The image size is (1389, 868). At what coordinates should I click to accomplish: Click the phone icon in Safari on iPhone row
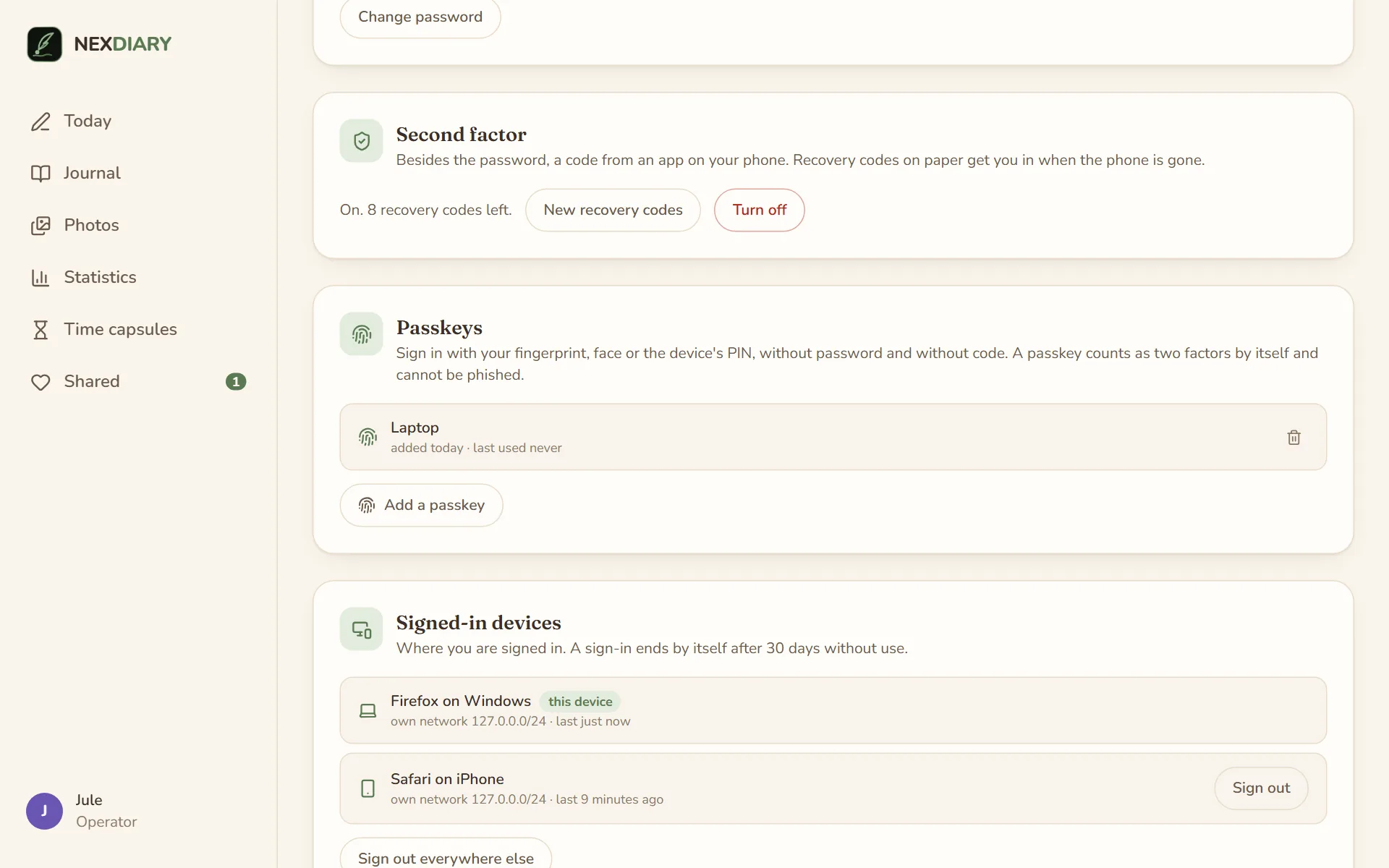pyautogui.click(x=368, y=788)
